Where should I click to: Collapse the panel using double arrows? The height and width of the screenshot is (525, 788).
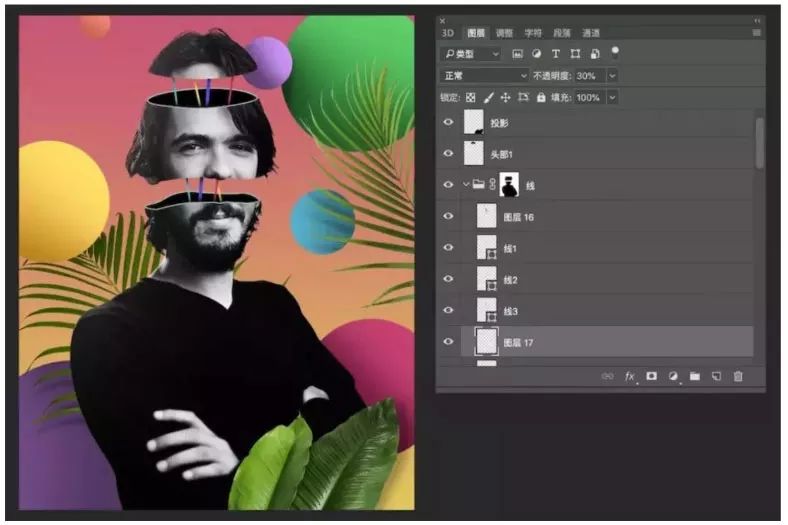point(757,21)
